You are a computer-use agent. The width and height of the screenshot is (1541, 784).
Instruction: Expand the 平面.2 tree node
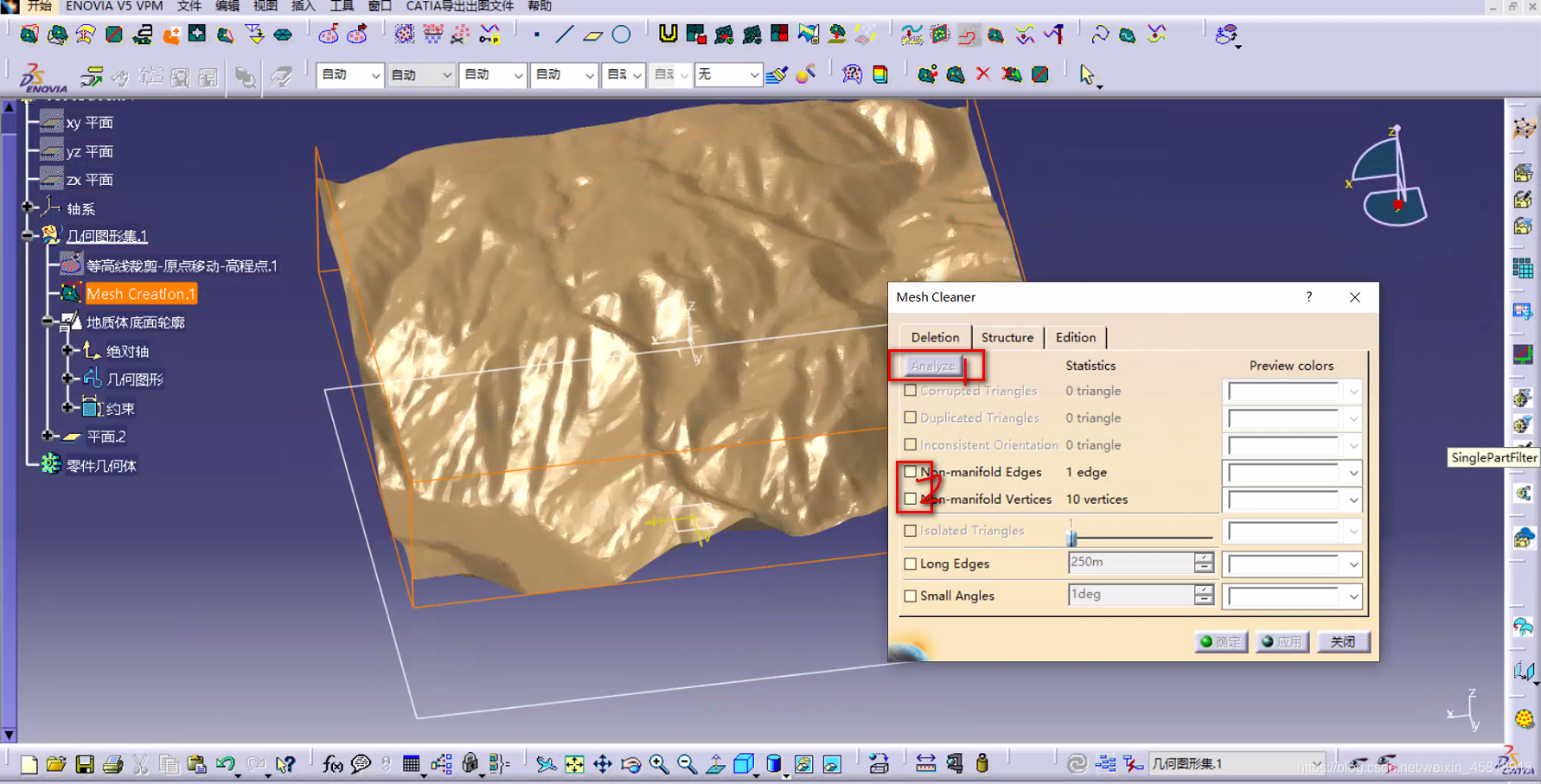[48, 437]
